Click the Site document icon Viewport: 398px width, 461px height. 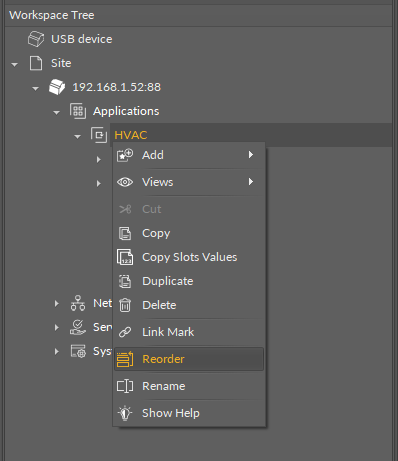36,63
